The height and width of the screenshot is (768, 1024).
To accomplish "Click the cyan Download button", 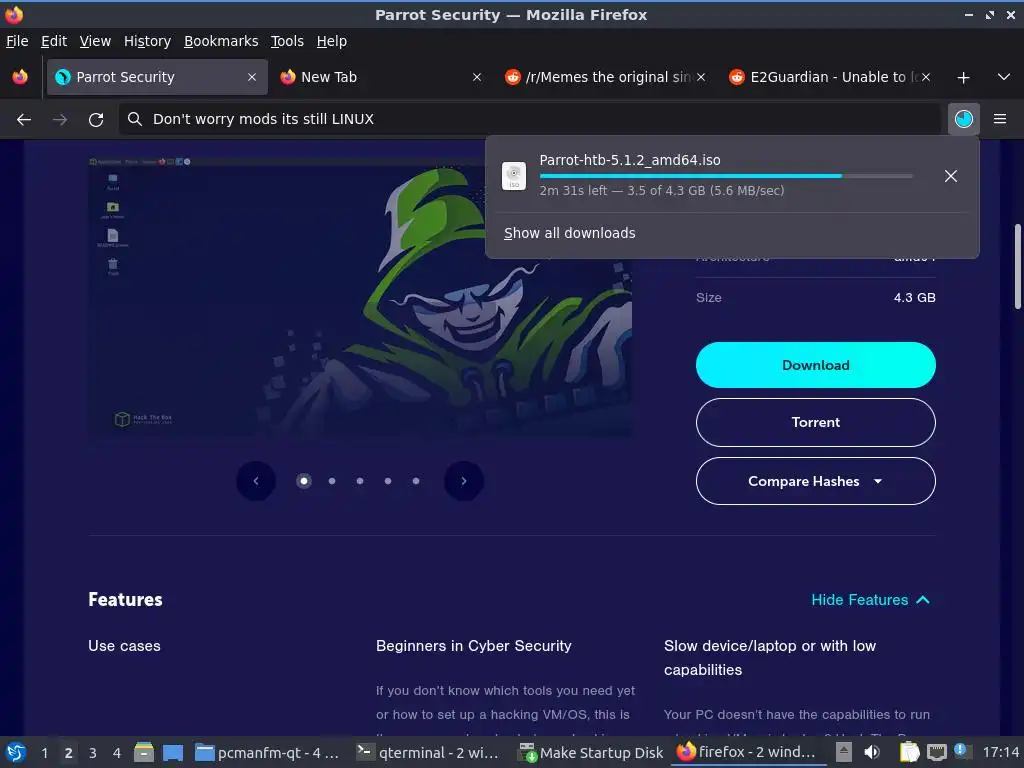I will click(816, 365).
